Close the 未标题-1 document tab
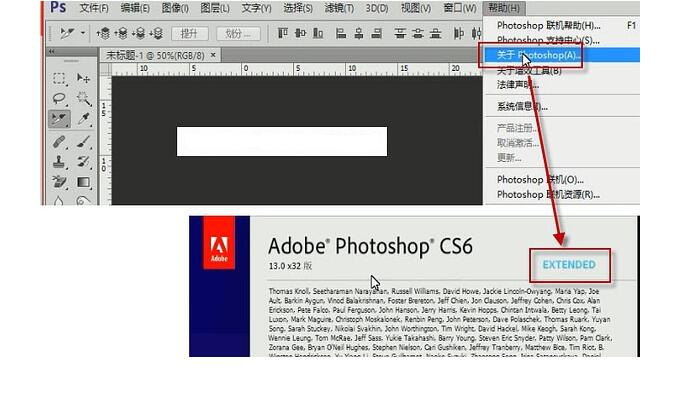 click(x=213, y=55)
